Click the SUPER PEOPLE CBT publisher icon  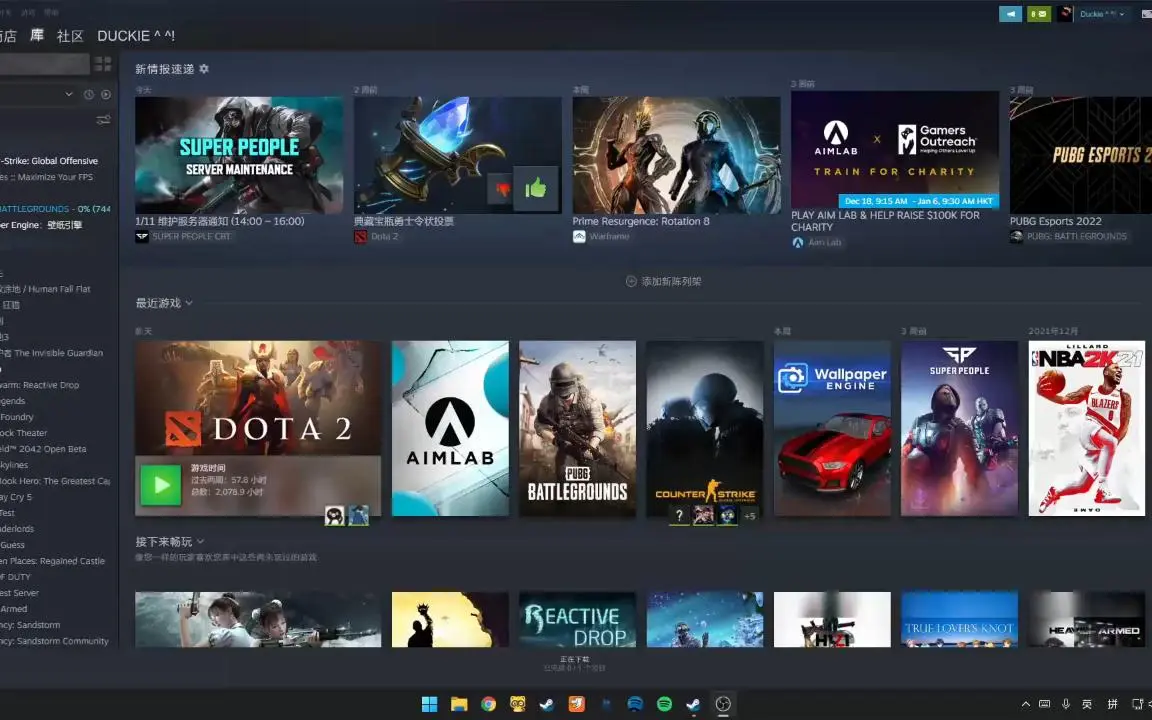click(x=142, y=237)
